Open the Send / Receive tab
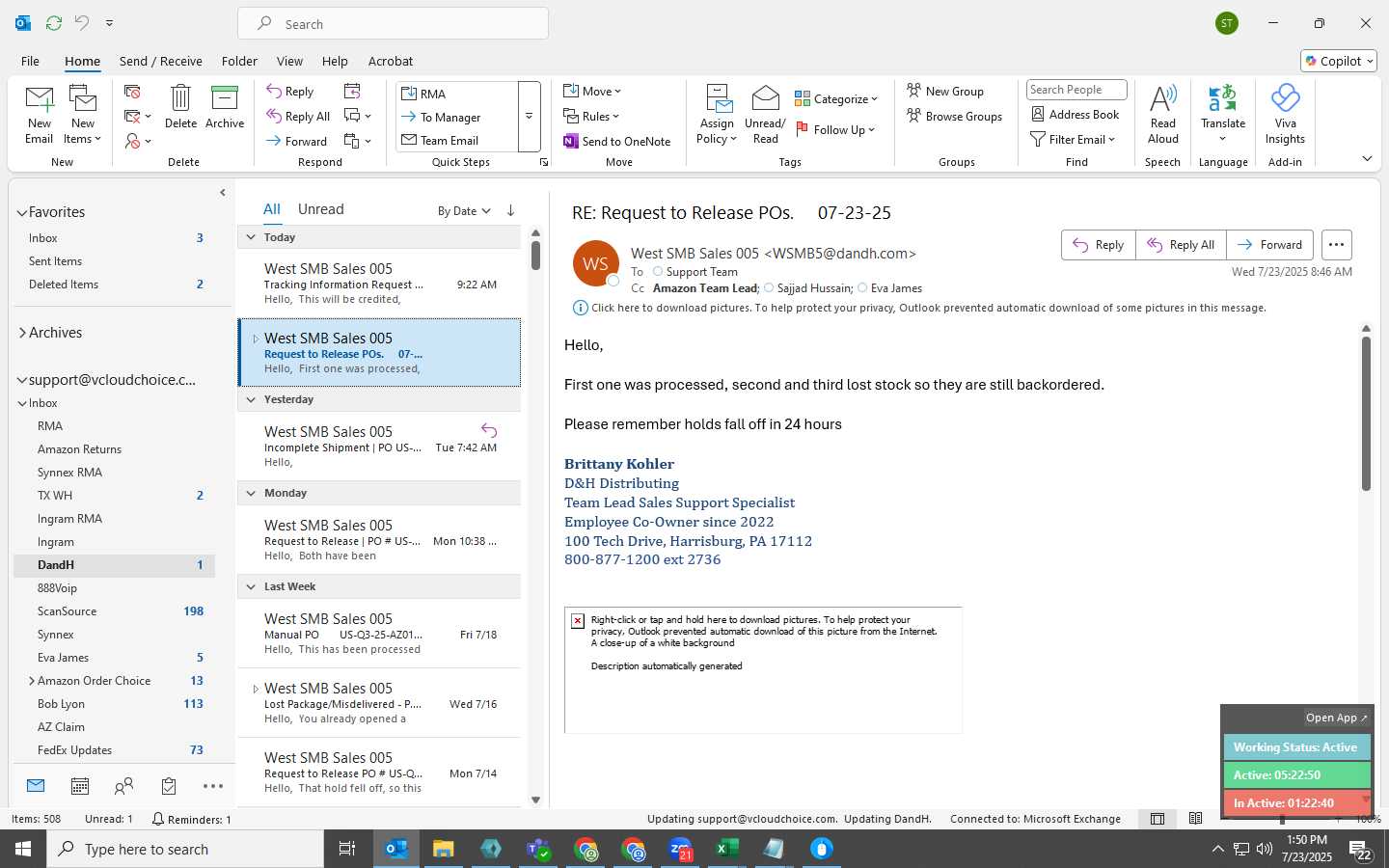Screen dimensions: 1389x868 click(160, 61)
